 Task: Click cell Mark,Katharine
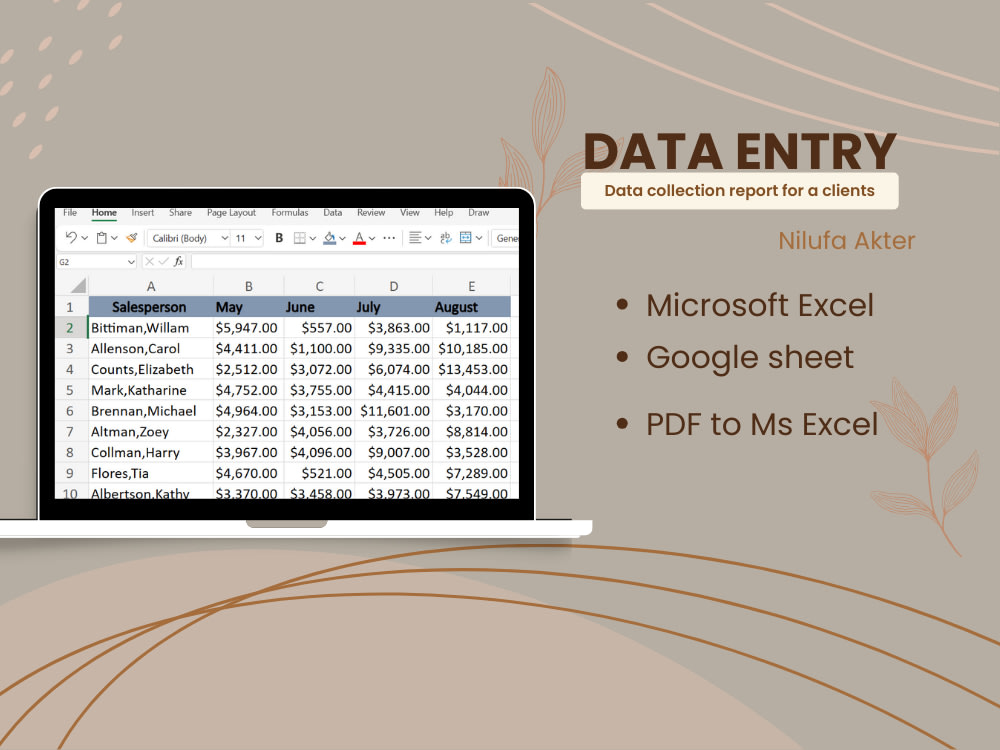pyautogui.click(x=151, y=390)
